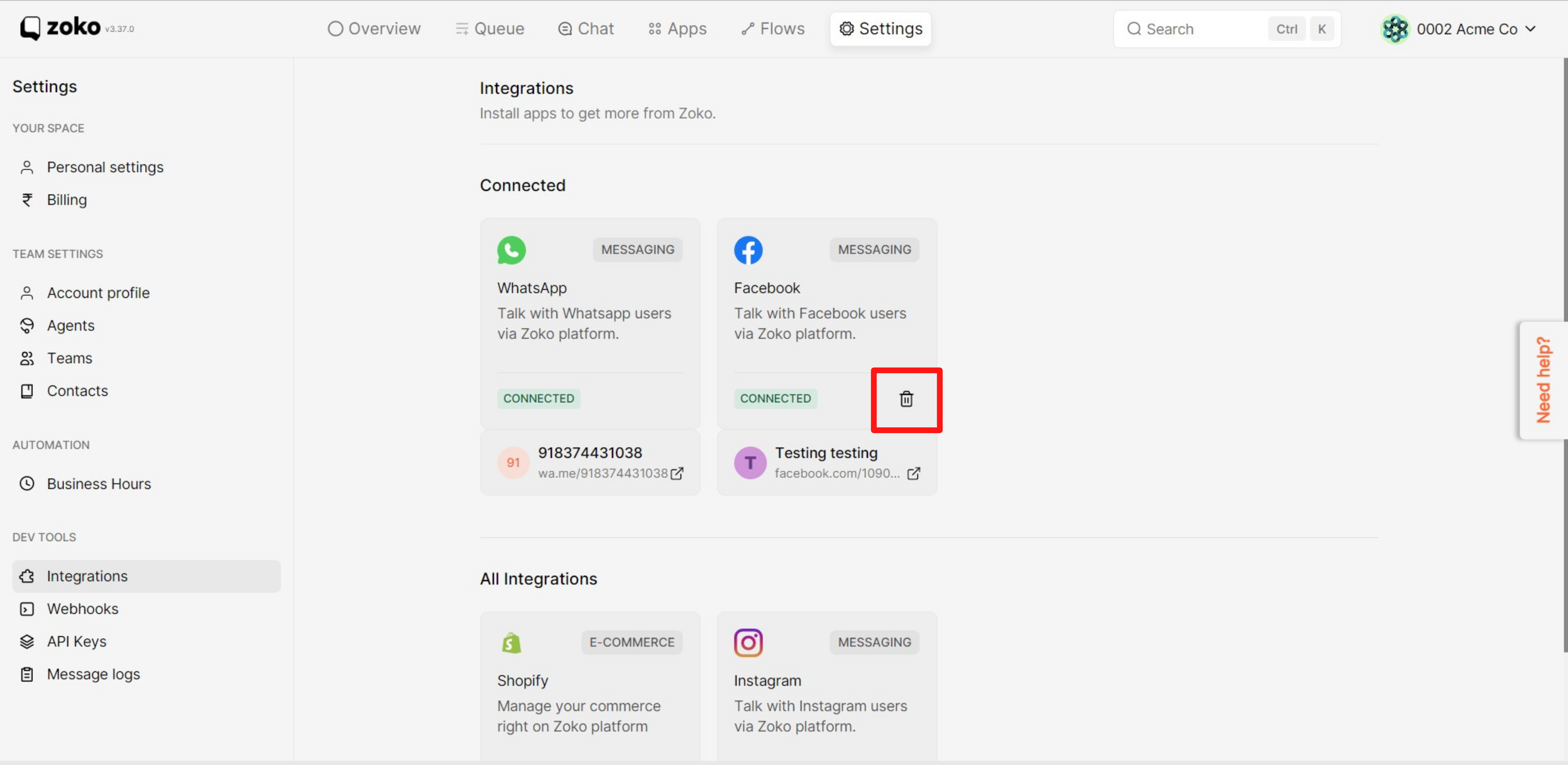Screen dimensions: 1568x765
Task: Click the Shopify logo icon
Action: coord(511,643)
